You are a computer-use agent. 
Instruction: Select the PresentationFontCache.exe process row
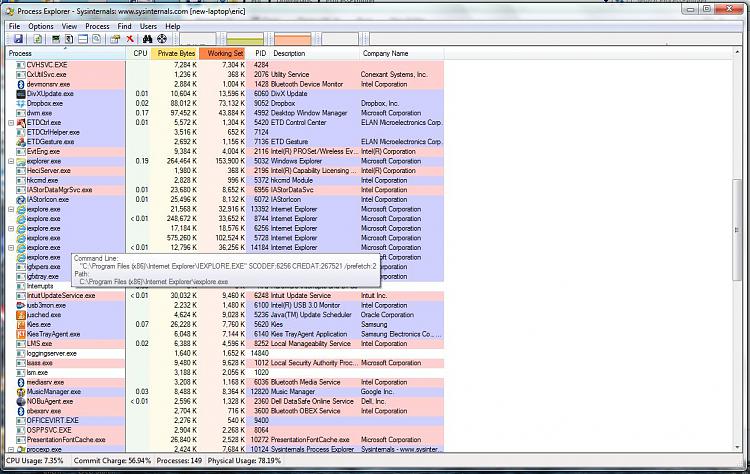(225, 440)
